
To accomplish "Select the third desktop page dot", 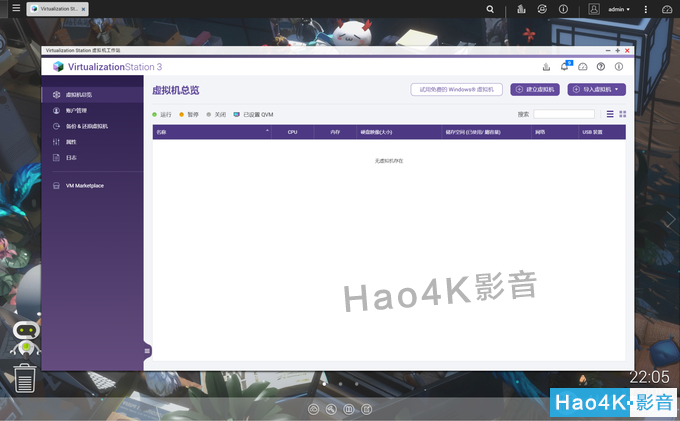I will (x=356, y=384).
